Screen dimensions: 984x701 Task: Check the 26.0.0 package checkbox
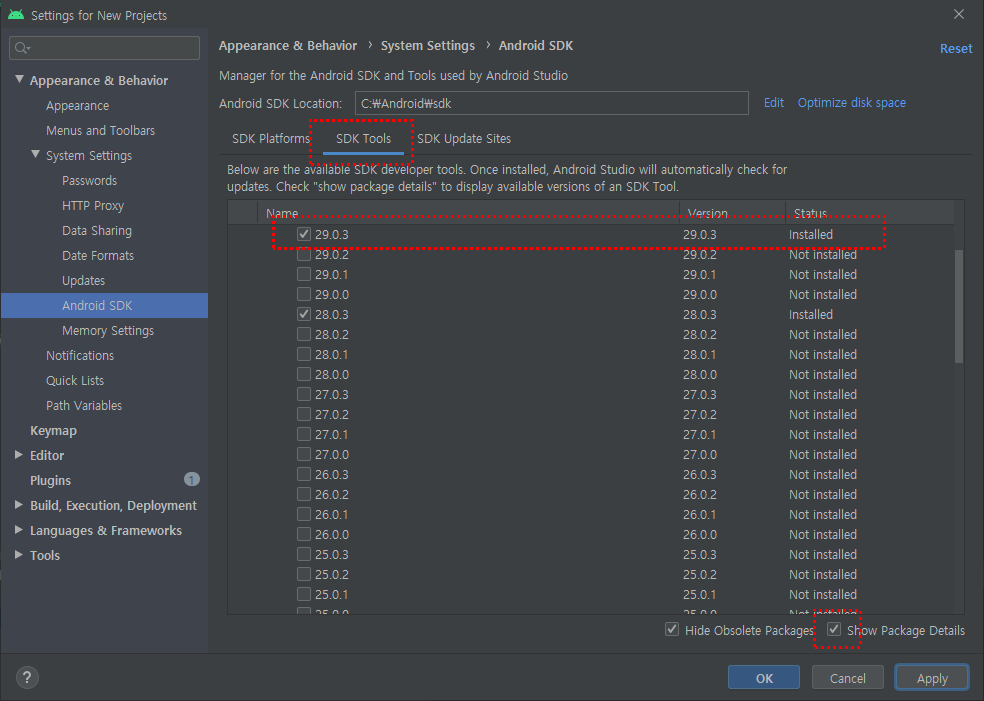pyautogui.click(x=304, y=534)
